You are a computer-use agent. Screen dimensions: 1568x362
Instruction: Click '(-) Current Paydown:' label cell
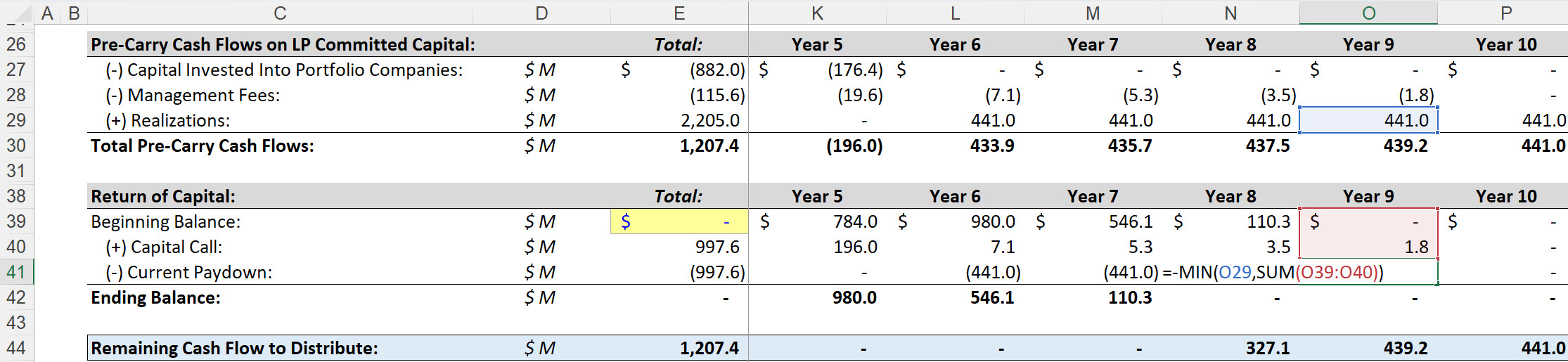coord(280,272)
